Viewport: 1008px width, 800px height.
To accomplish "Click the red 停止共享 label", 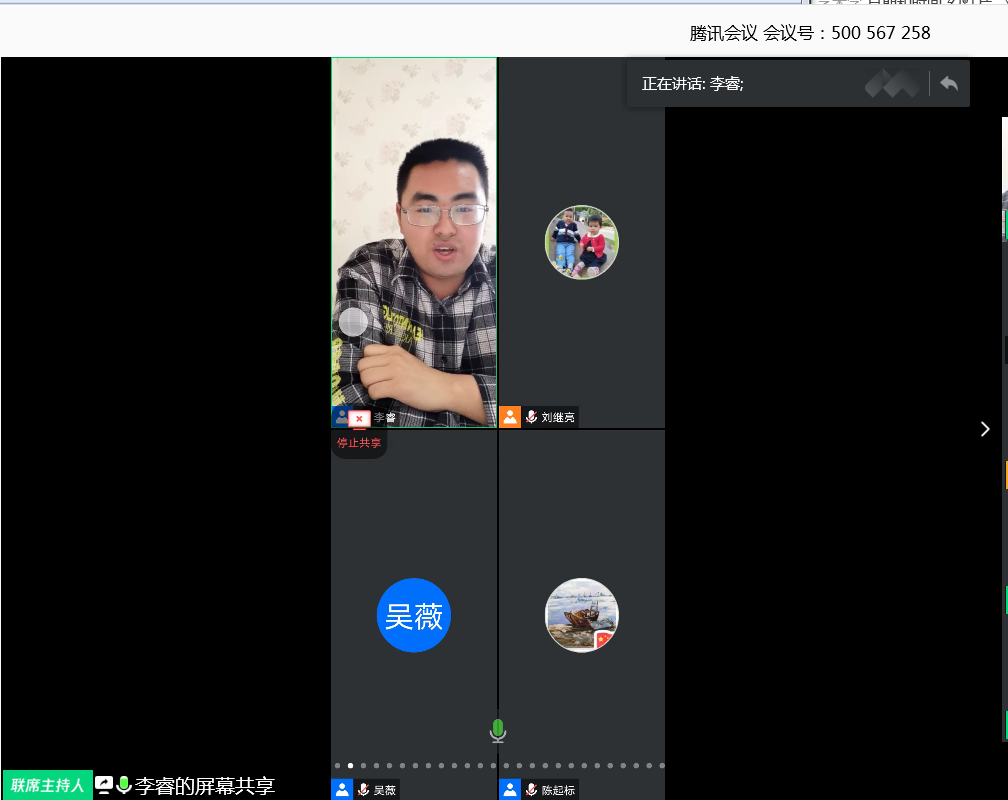I will click(359, 443).
